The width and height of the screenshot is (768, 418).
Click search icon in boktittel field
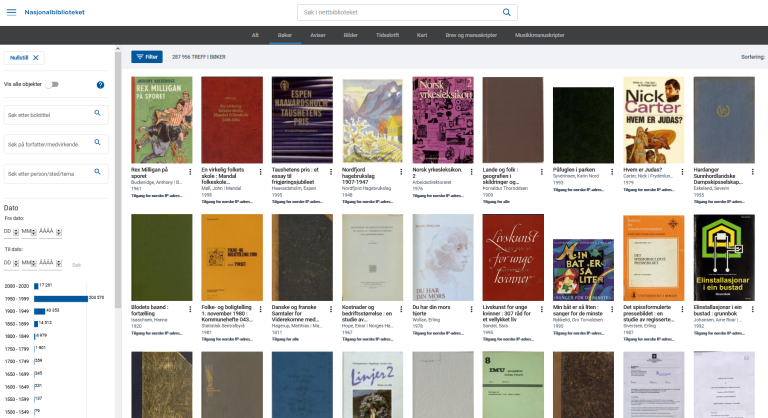(97, 113)
